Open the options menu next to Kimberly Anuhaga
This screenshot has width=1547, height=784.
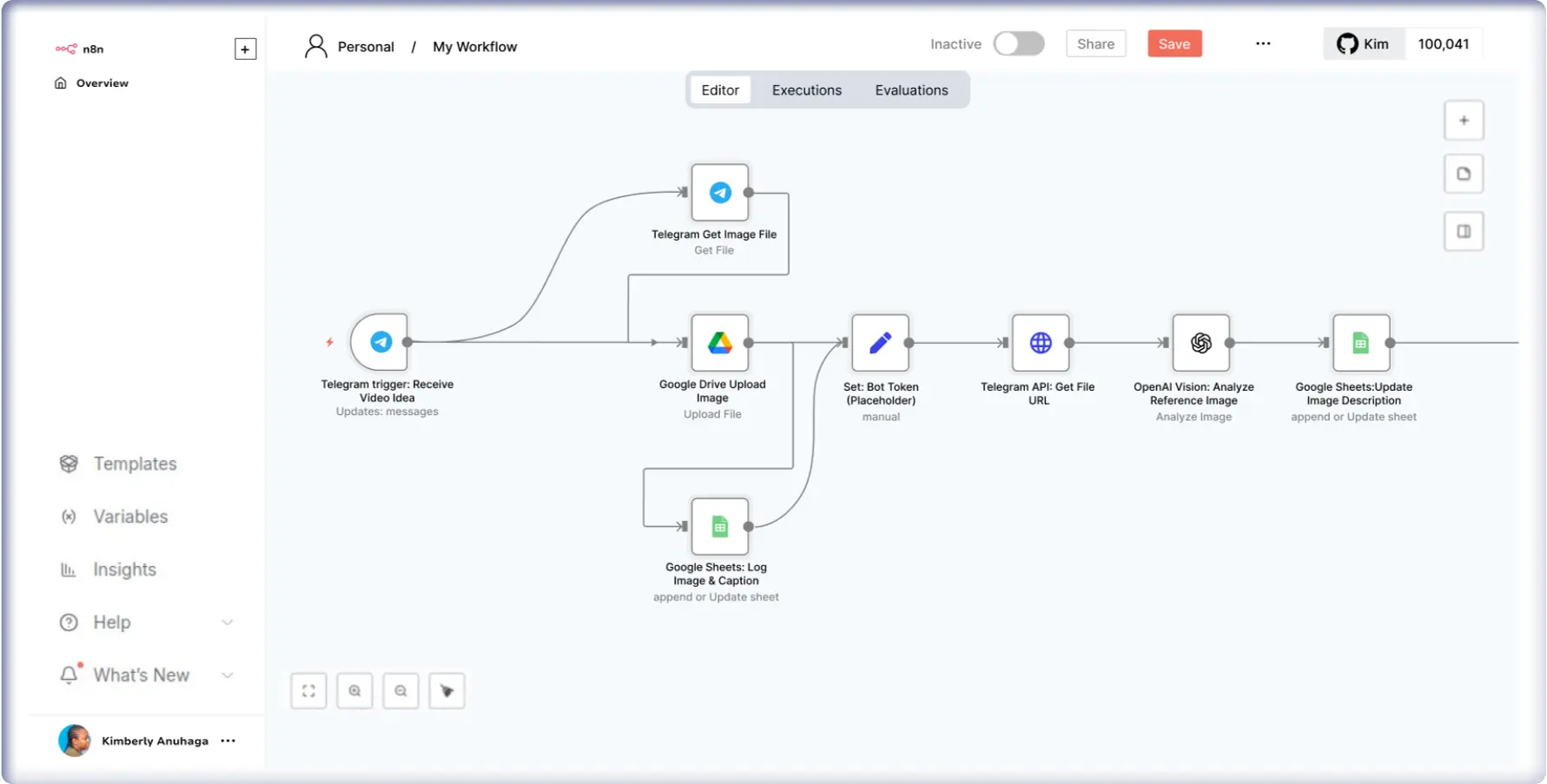coord(228,741)
